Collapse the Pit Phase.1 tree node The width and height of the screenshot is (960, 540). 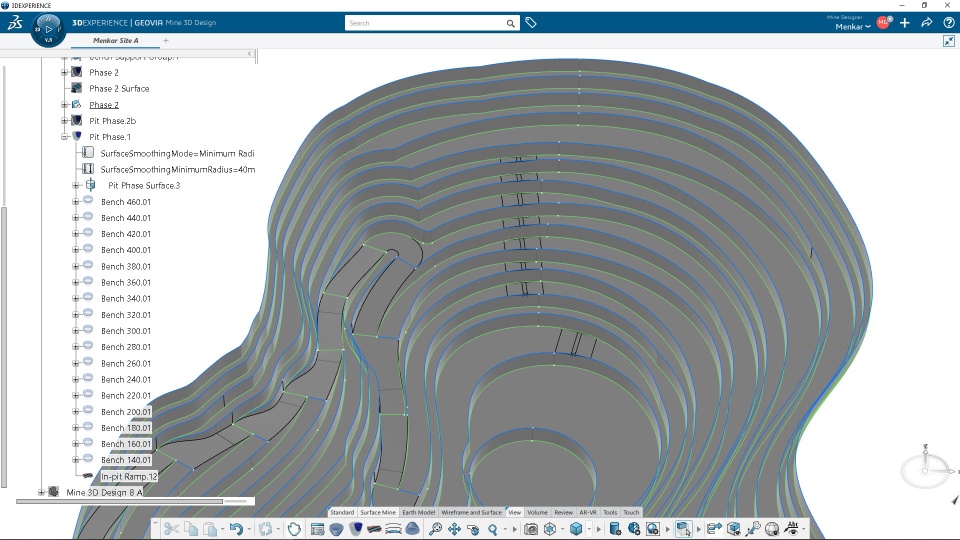coord(64,137)
